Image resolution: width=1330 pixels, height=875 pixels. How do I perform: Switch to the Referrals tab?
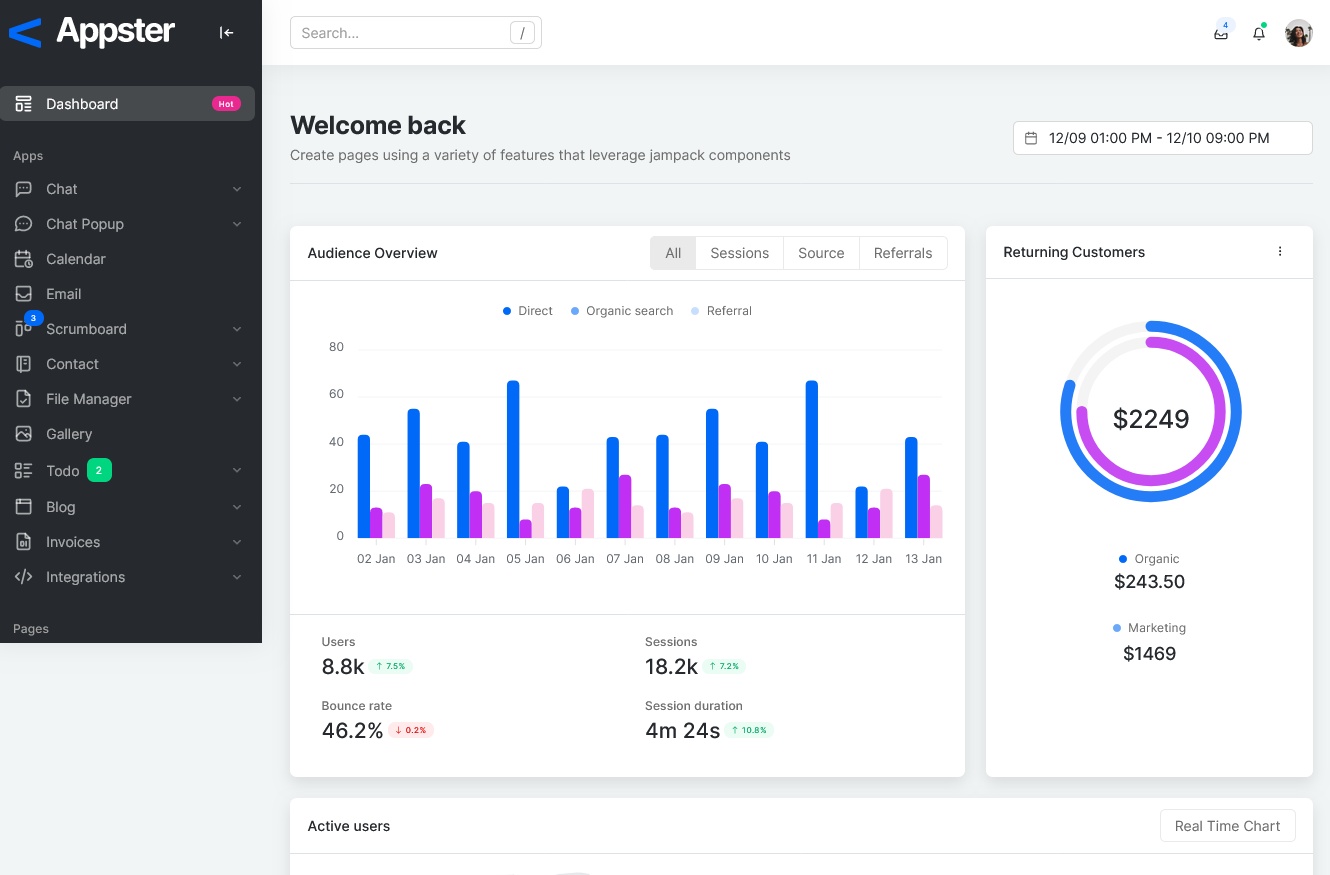903,253
